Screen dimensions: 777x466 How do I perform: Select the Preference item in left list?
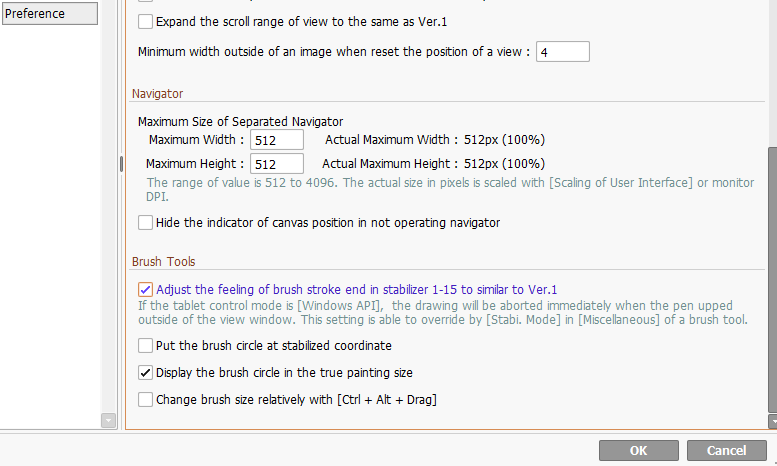point(49,13)
